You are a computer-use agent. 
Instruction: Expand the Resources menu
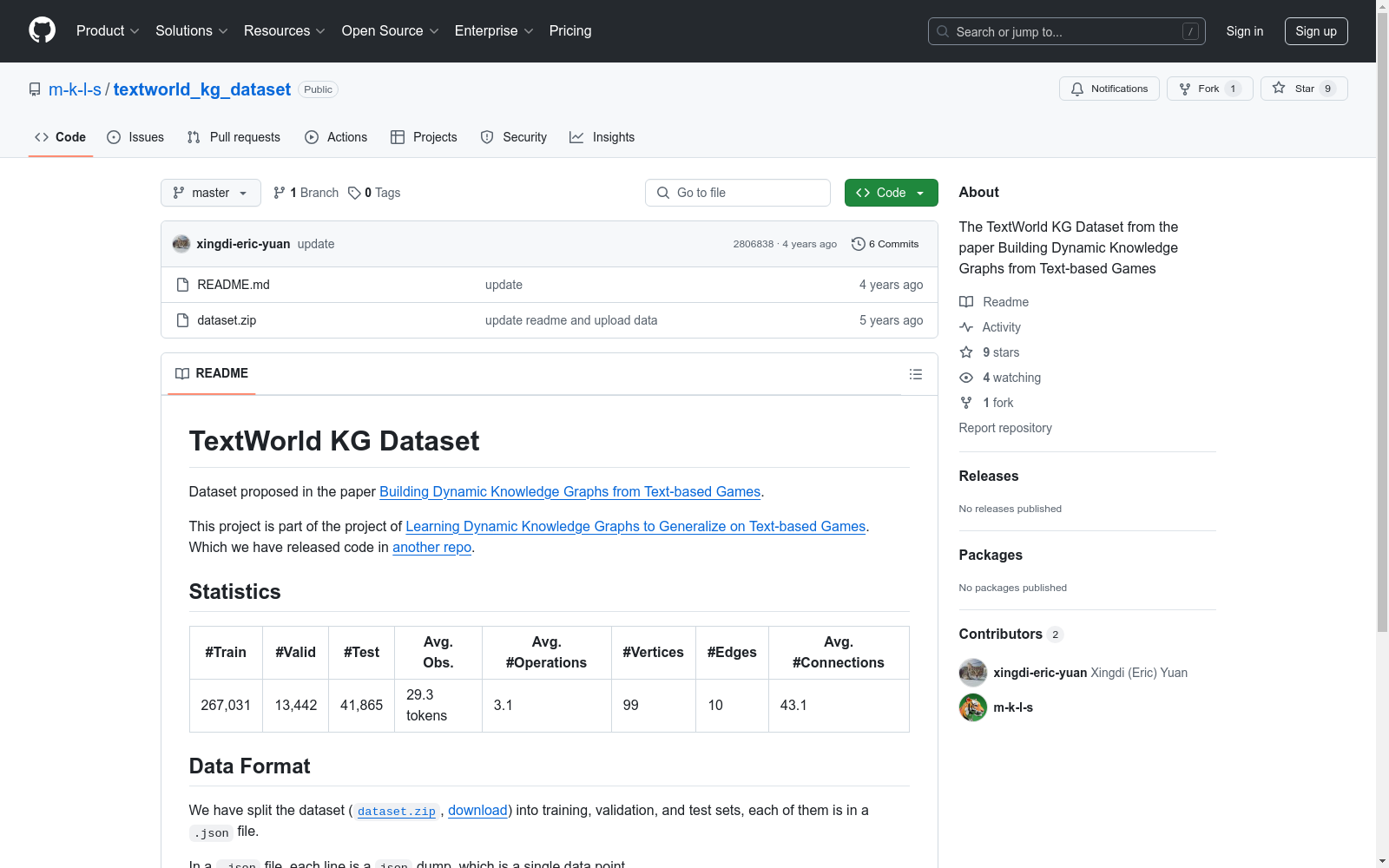coord(285,31)
